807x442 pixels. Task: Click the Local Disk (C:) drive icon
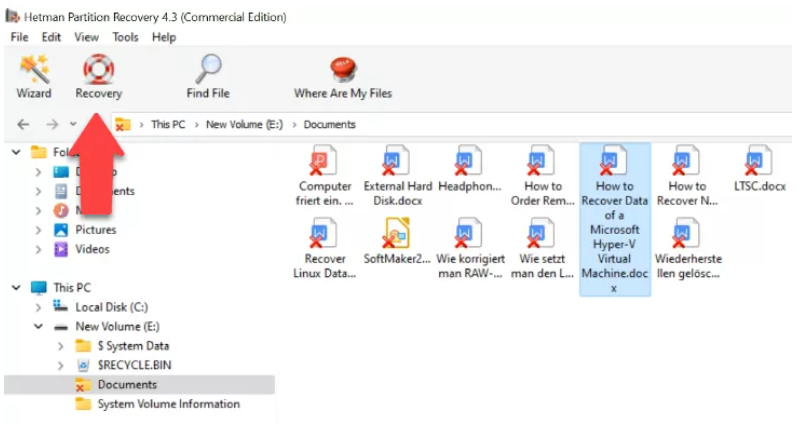60,307
